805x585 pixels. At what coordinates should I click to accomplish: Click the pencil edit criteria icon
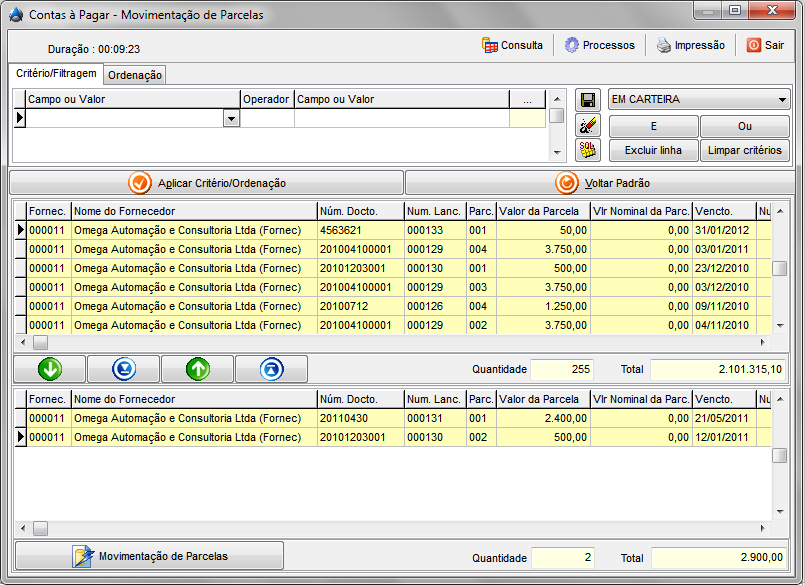pyautogui.click(x=588, y=125)
